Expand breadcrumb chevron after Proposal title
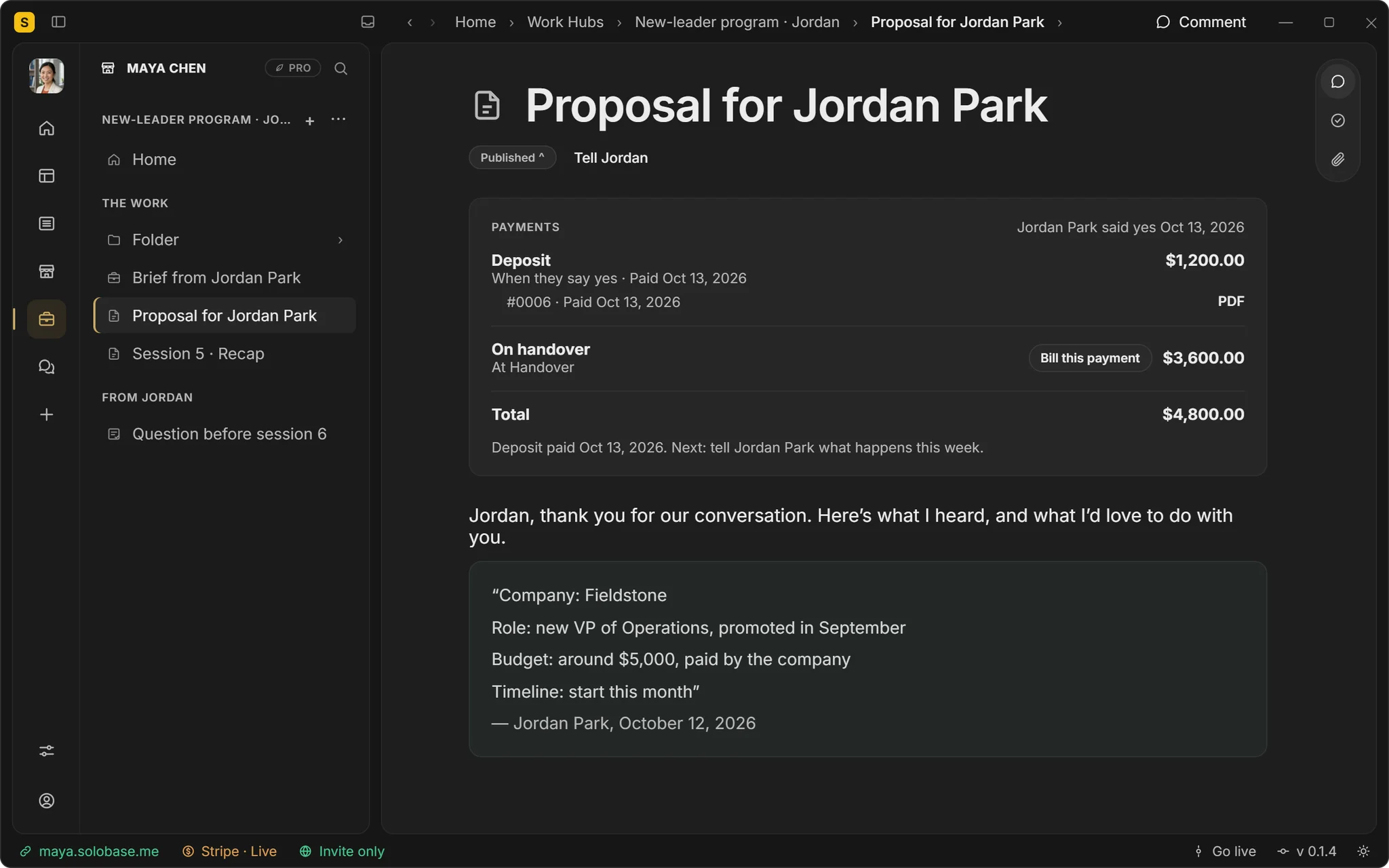The width and height of the screenshot is (1389, 868). (x=1059, y=23)
